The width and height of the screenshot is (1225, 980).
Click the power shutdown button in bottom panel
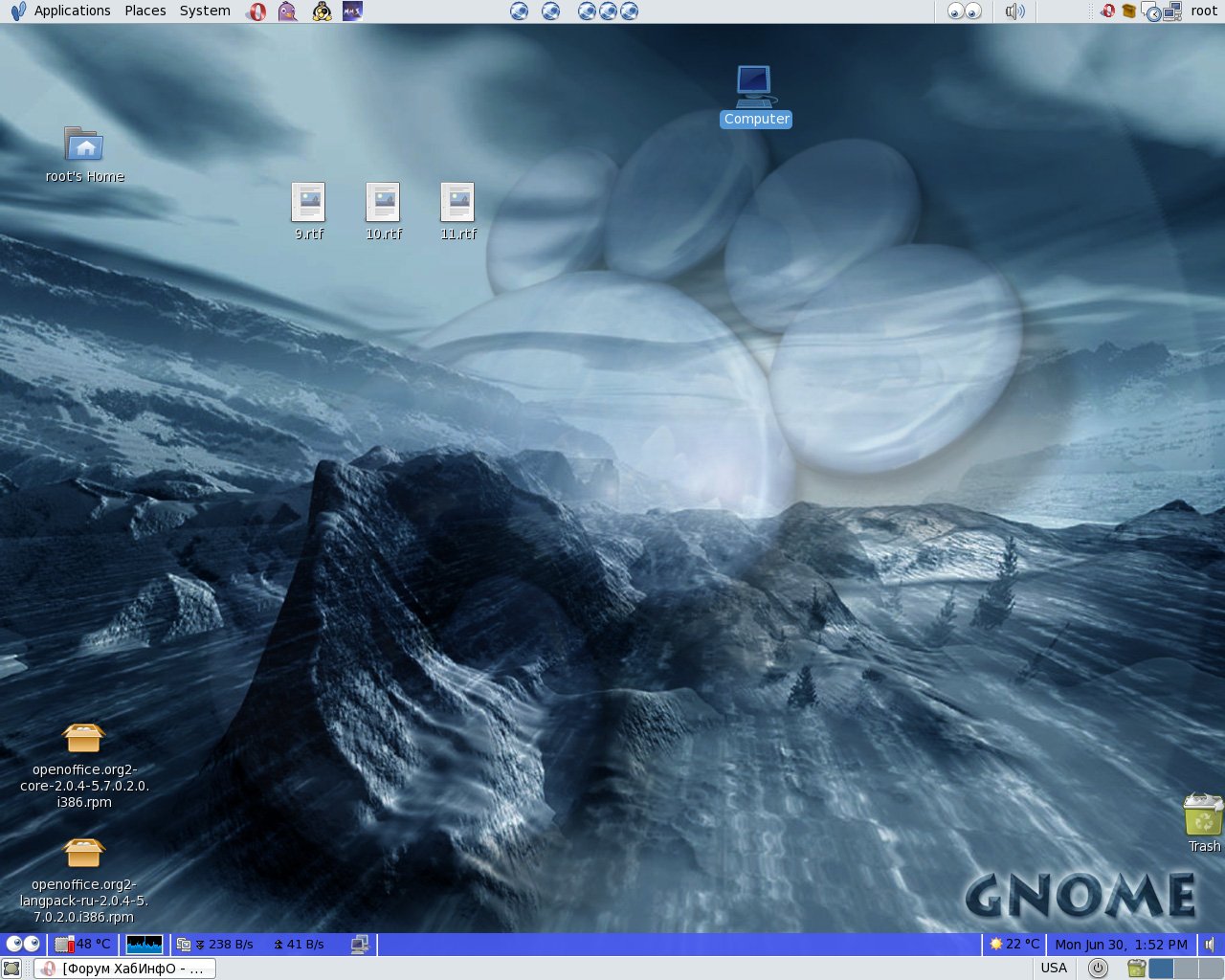click(x=1098, y=969)
